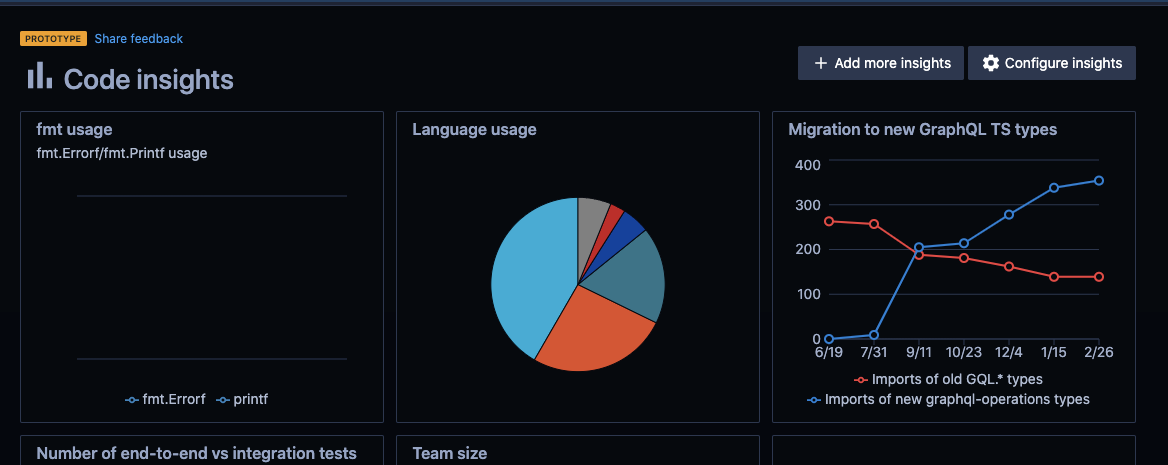Click the Code insights heading
This screenshot has height=465, width=1168.
click(x=149, y=80)
